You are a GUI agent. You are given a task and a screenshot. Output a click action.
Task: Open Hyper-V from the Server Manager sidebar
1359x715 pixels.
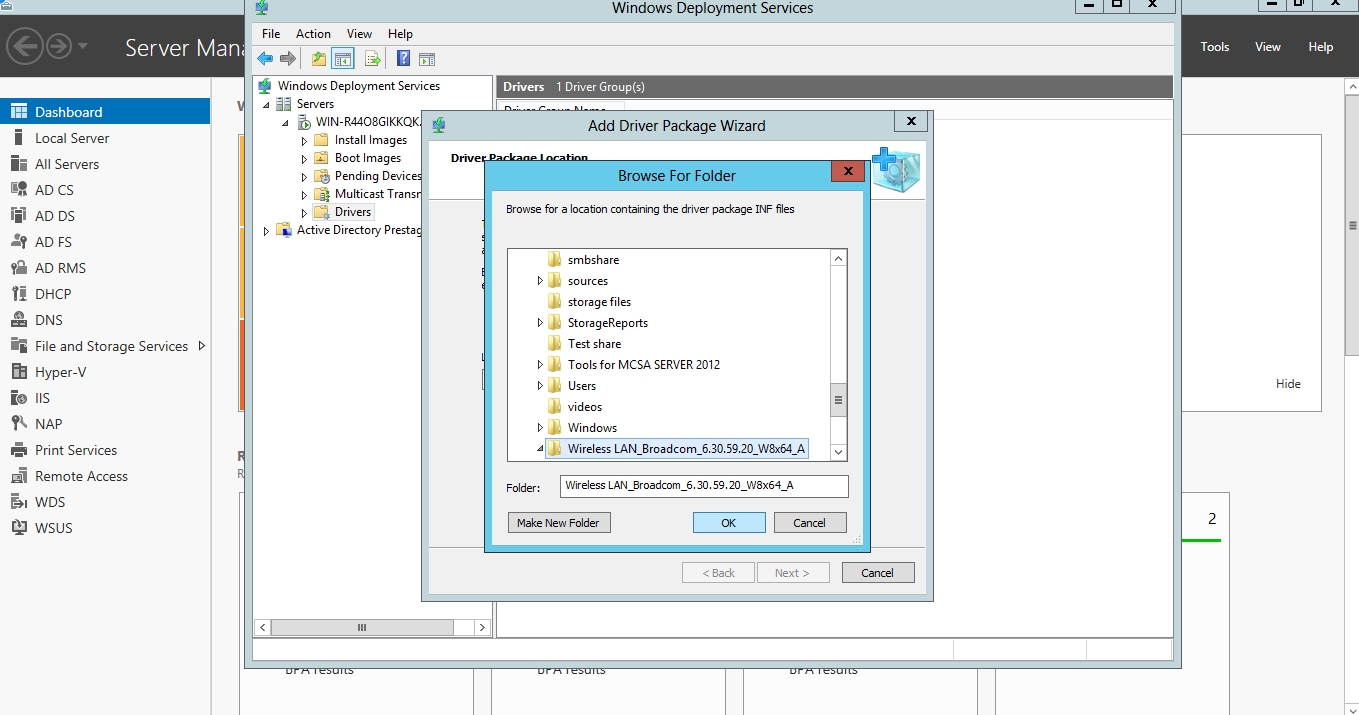point(60,372)
